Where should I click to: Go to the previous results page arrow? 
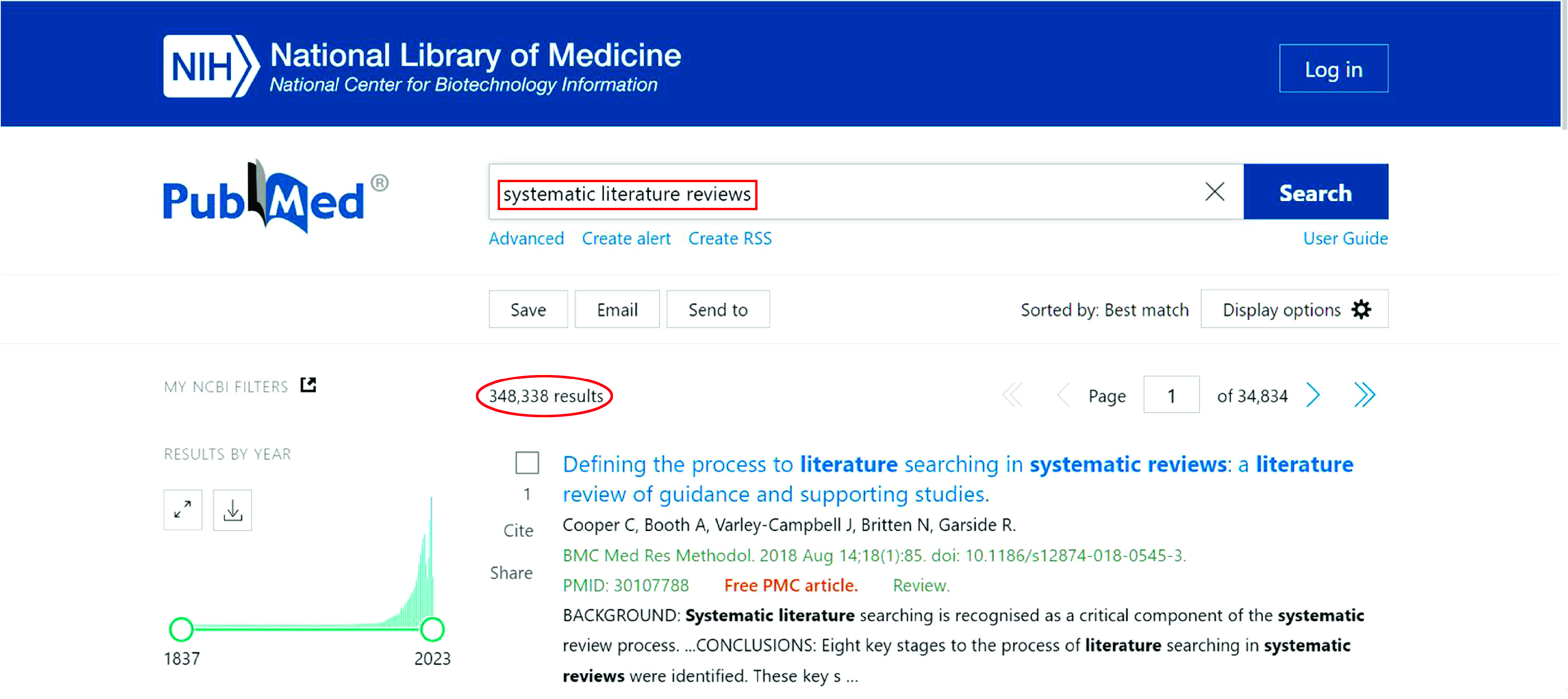(x=1063, y=395)
